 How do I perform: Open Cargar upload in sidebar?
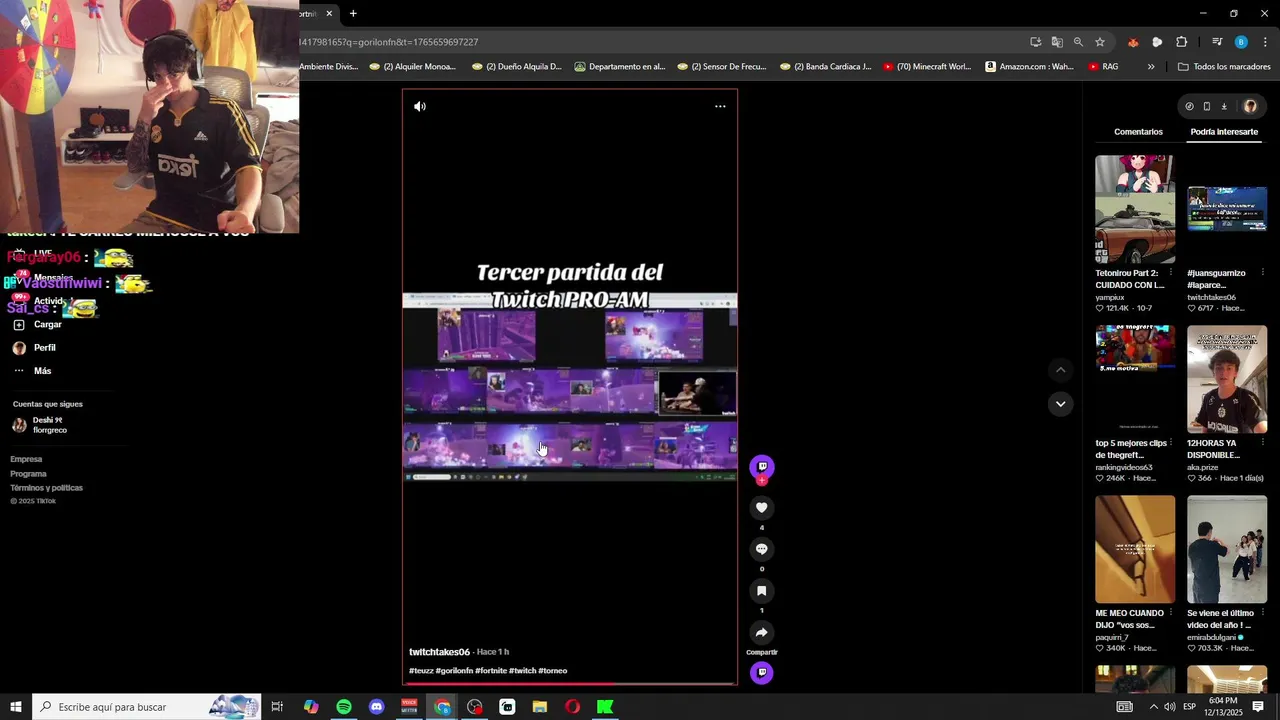[47, 325]
